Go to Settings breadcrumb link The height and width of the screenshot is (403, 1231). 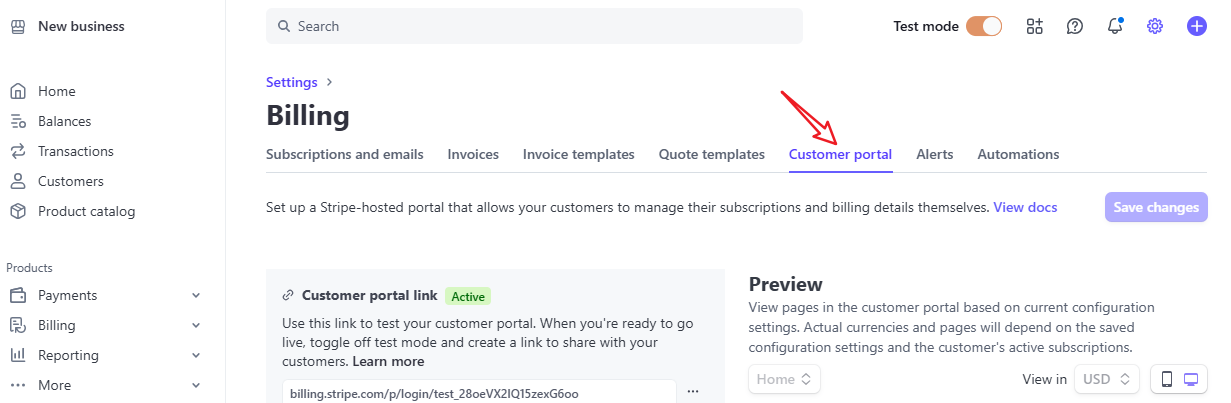(x=292, y=82)
